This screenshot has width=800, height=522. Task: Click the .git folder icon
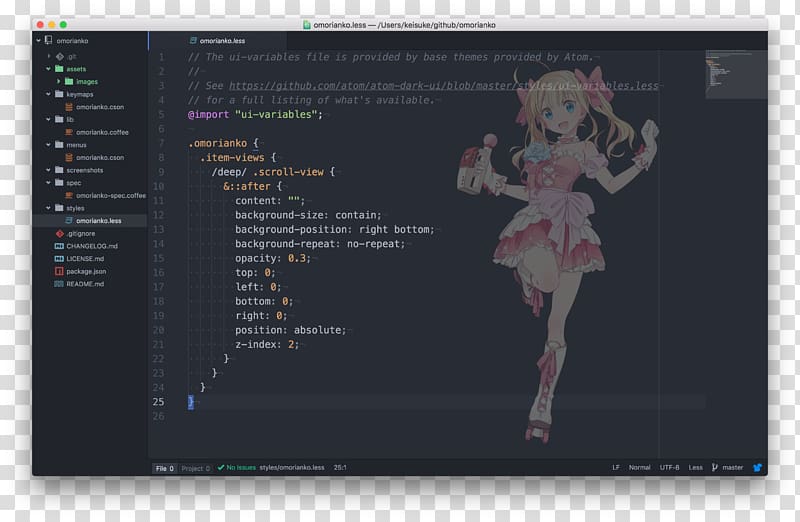tap(59, 56)
